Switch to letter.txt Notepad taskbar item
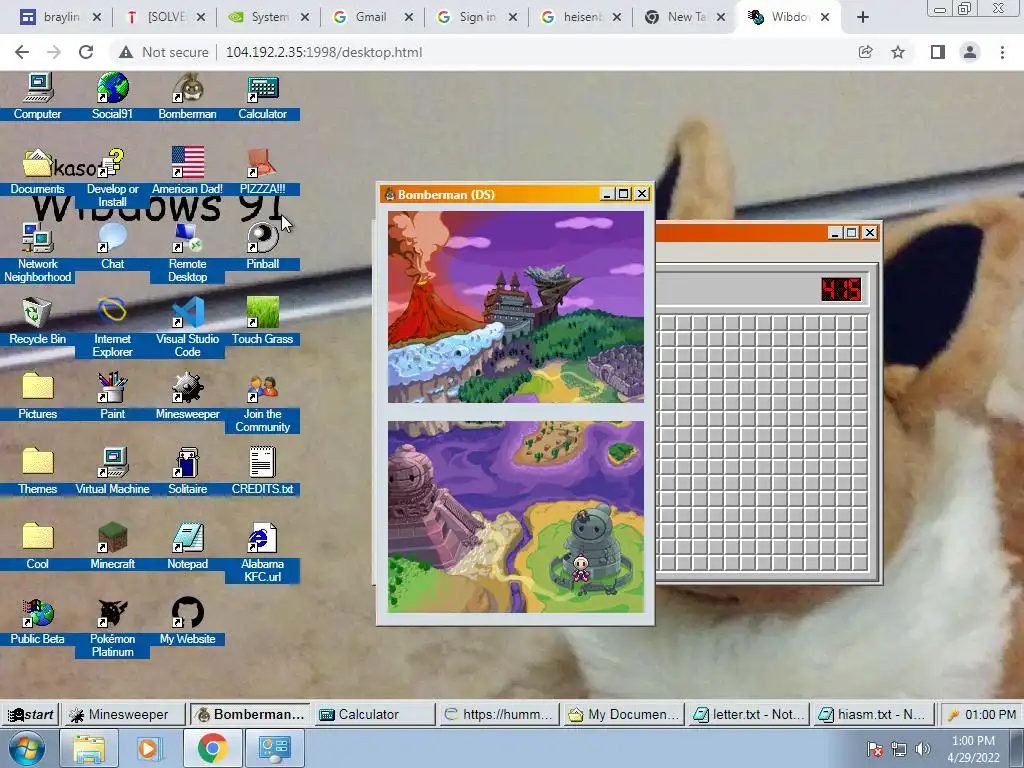The width and height of the screenshot is (1024, 768). (x=749, y=714)
